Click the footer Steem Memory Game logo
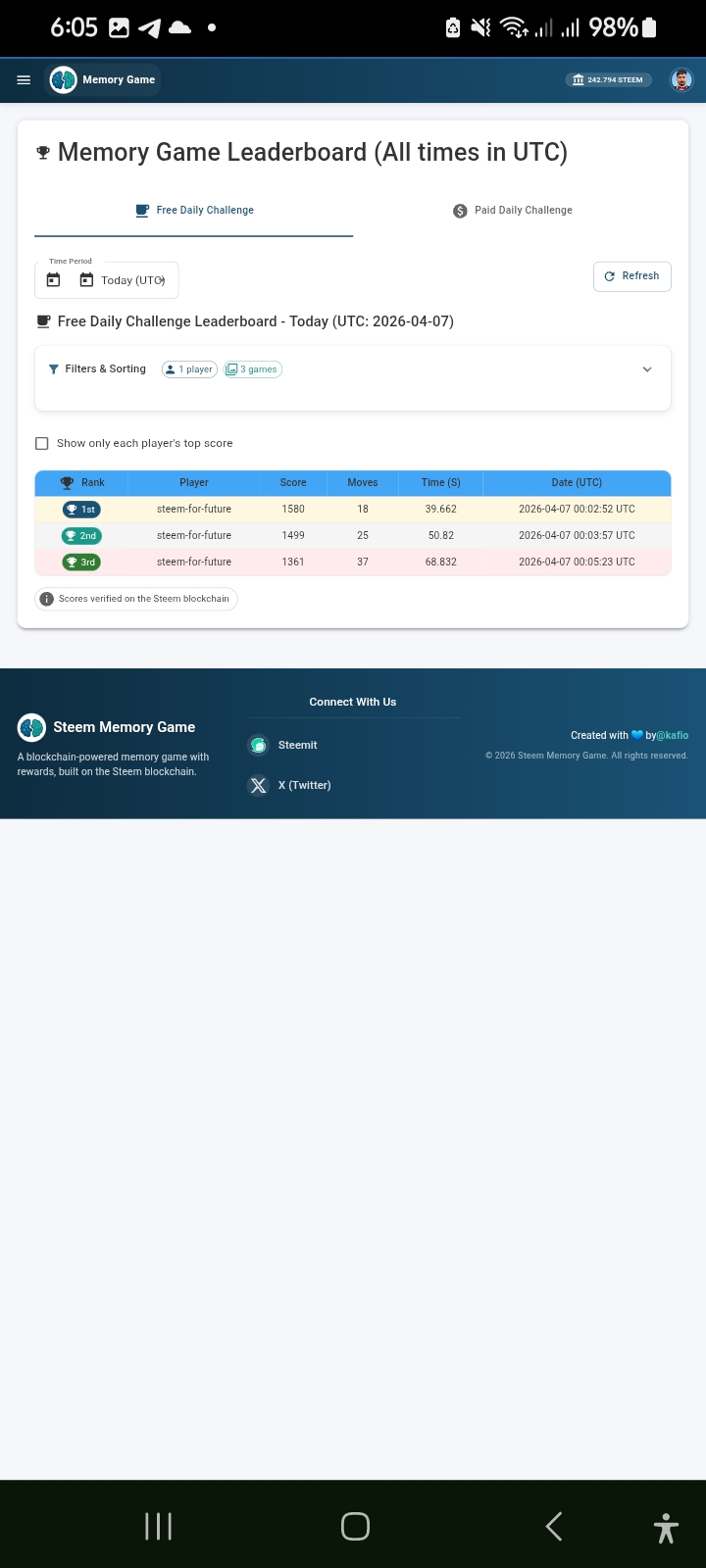The height and width of the screenshot is (1568, 706). tap(32, 727)
